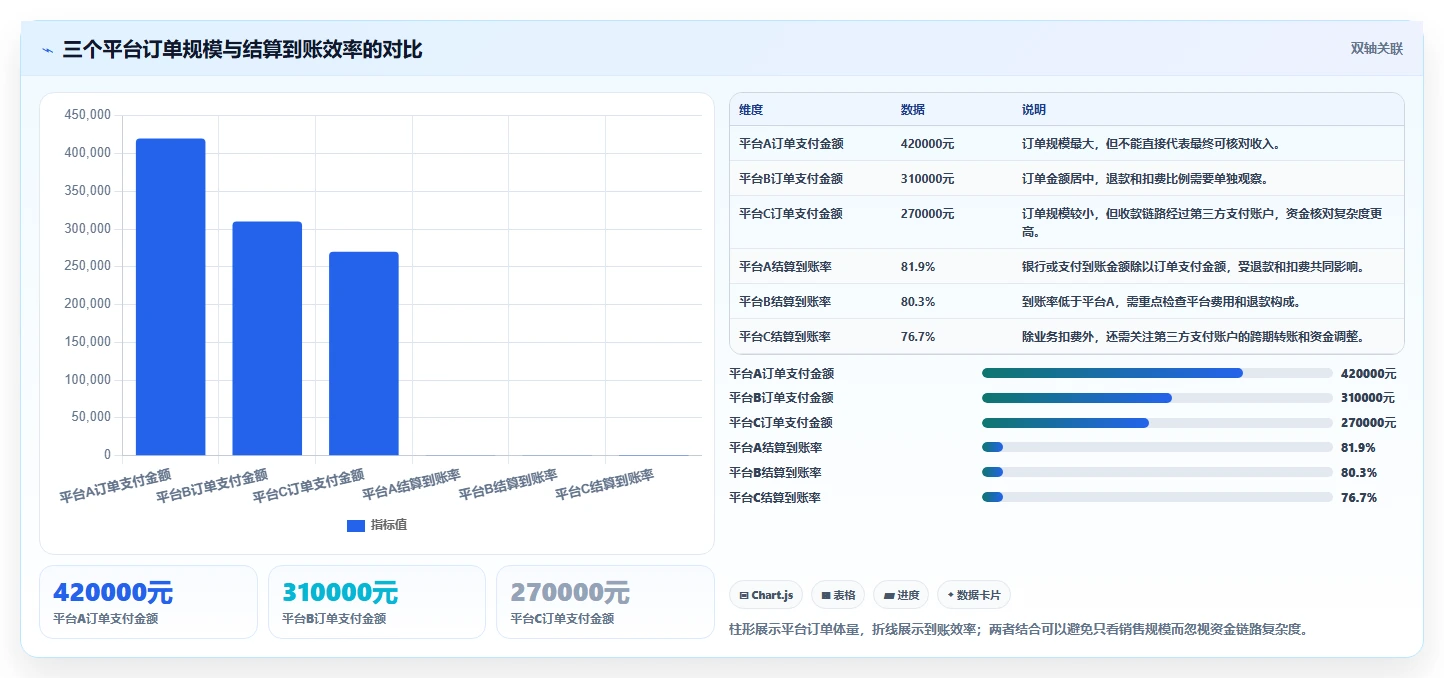Viewport: 1444px width, 678px height.
Task: Click table value 310000元
Action: 928,179
